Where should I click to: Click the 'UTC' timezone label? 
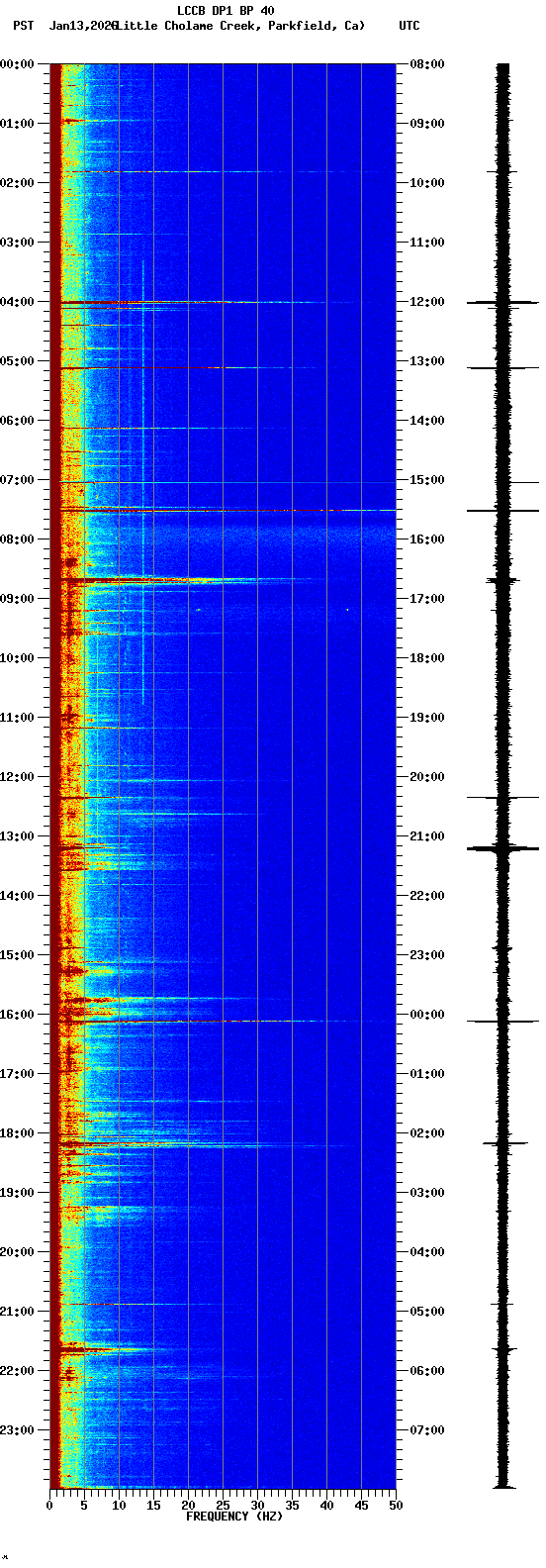point(409,26)
